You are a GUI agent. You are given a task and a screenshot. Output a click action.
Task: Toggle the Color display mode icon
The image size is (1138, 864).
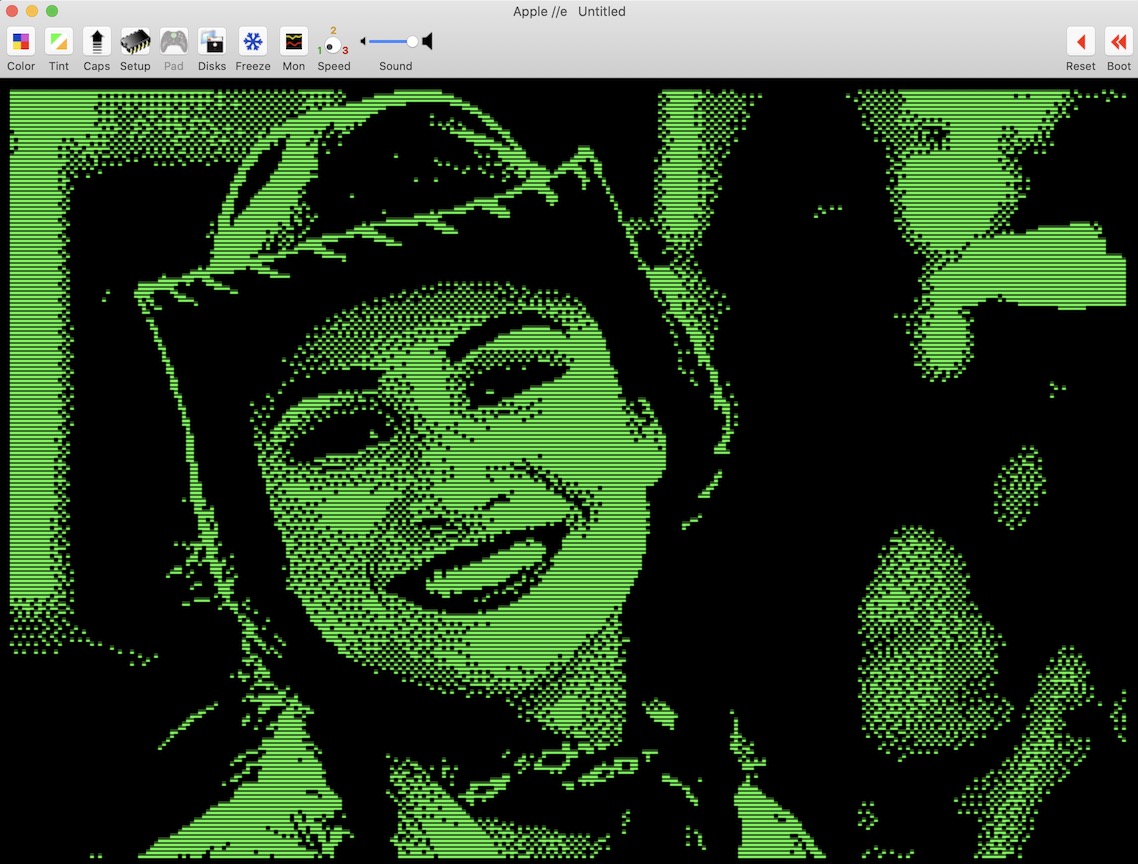click(21, 41)
